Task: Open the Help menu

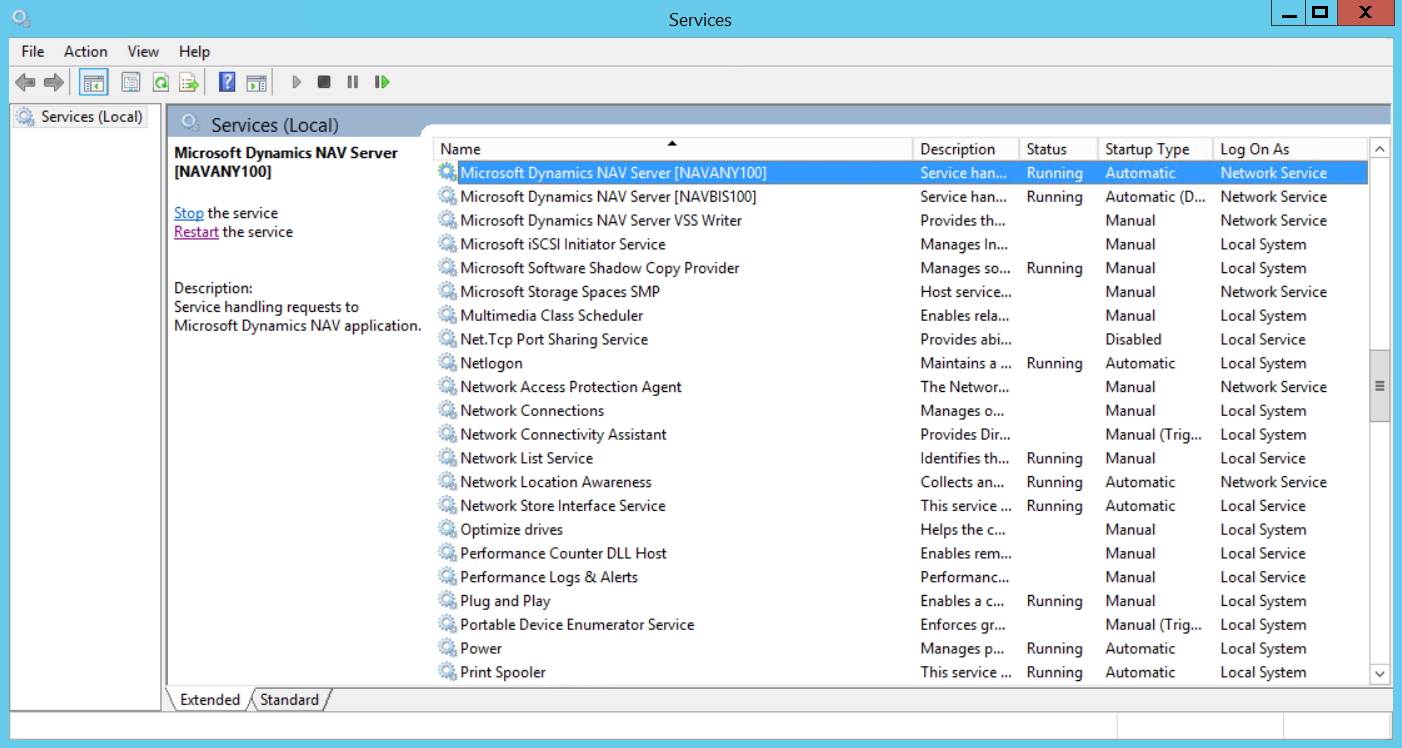Action: pos(194,51)
